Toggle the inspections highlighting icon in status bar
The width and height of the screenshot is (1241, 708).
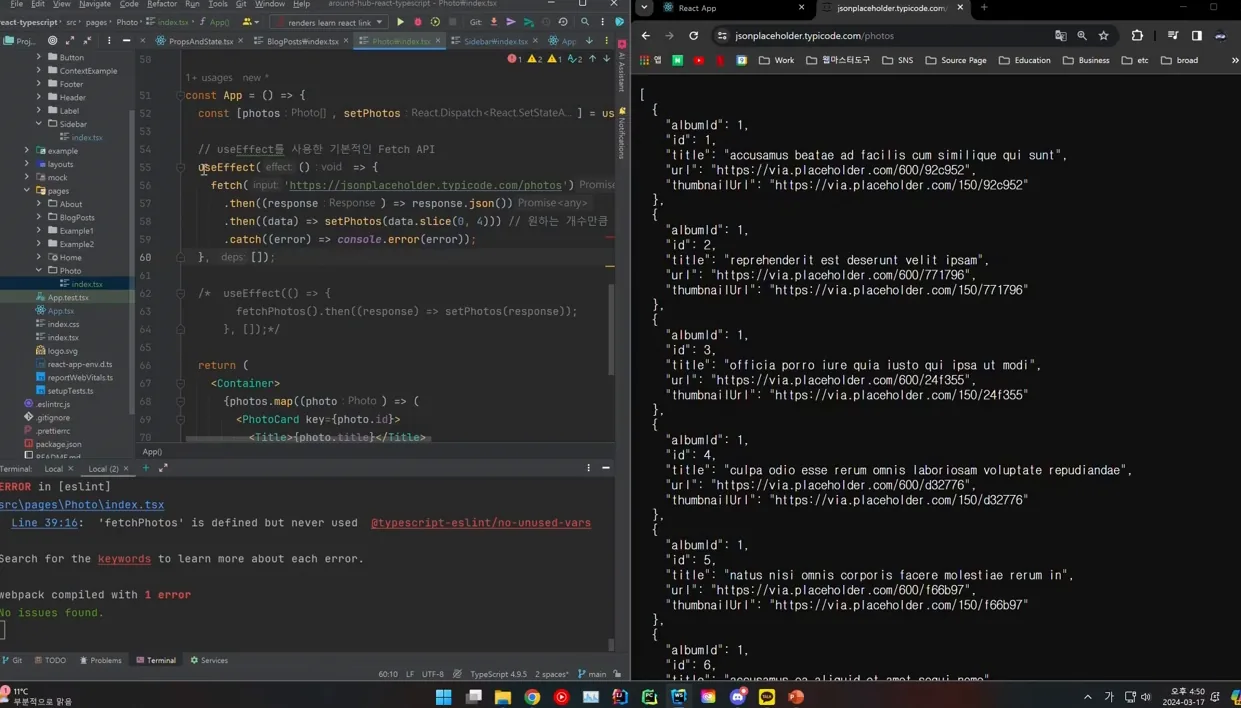457,674
